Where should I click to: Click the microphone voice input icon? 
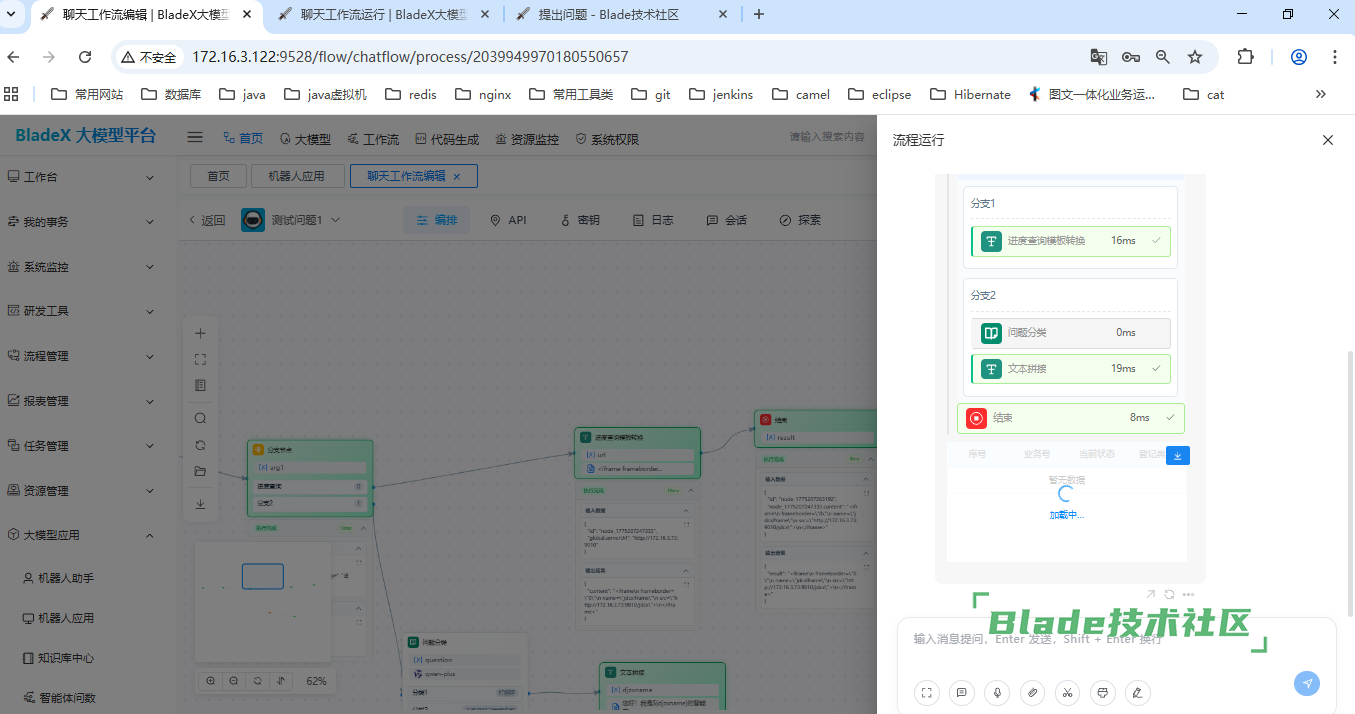996,692
